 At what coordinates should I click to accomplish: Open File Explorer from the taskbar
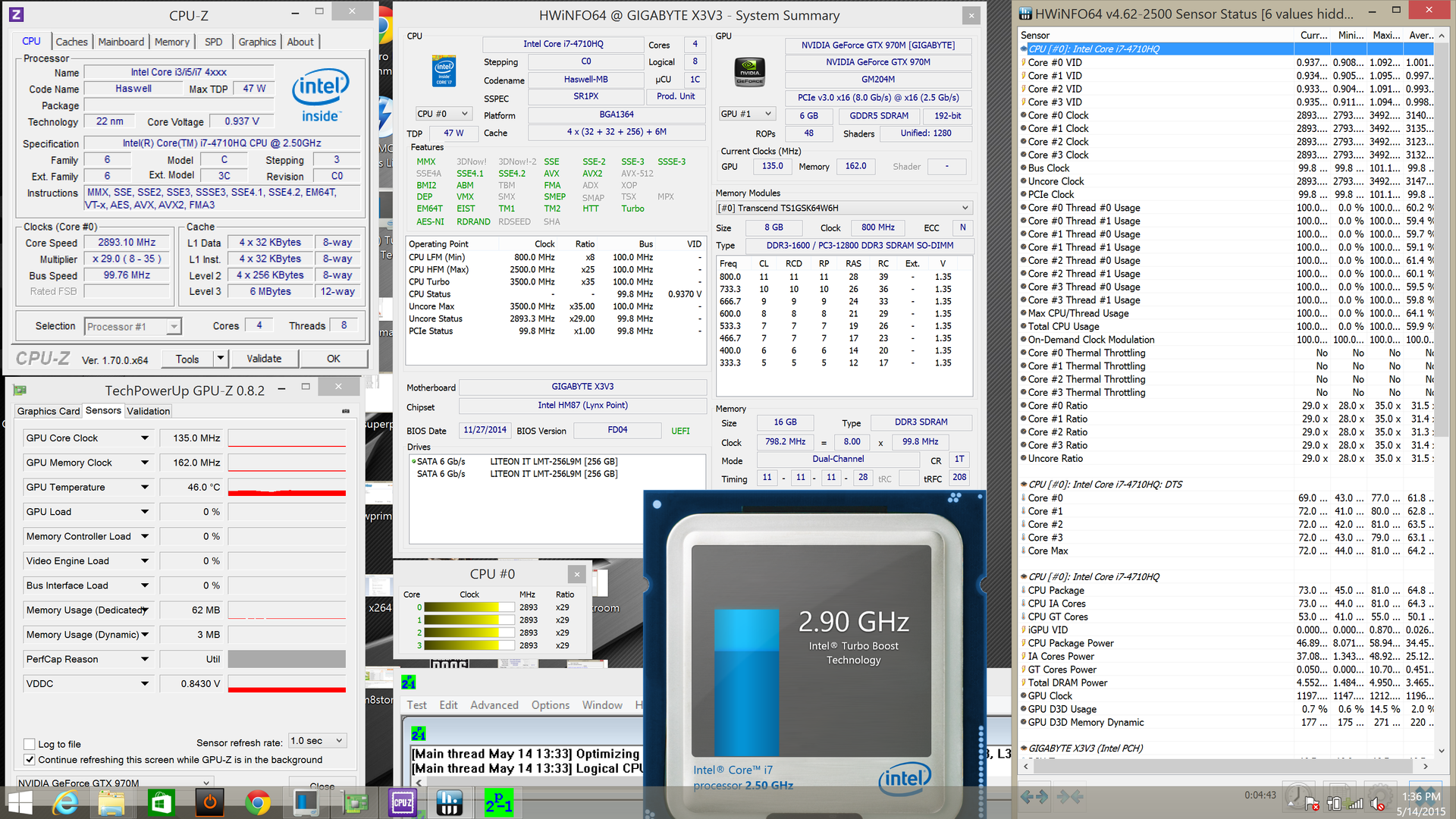pyautogui.click(x=111, y=802)
